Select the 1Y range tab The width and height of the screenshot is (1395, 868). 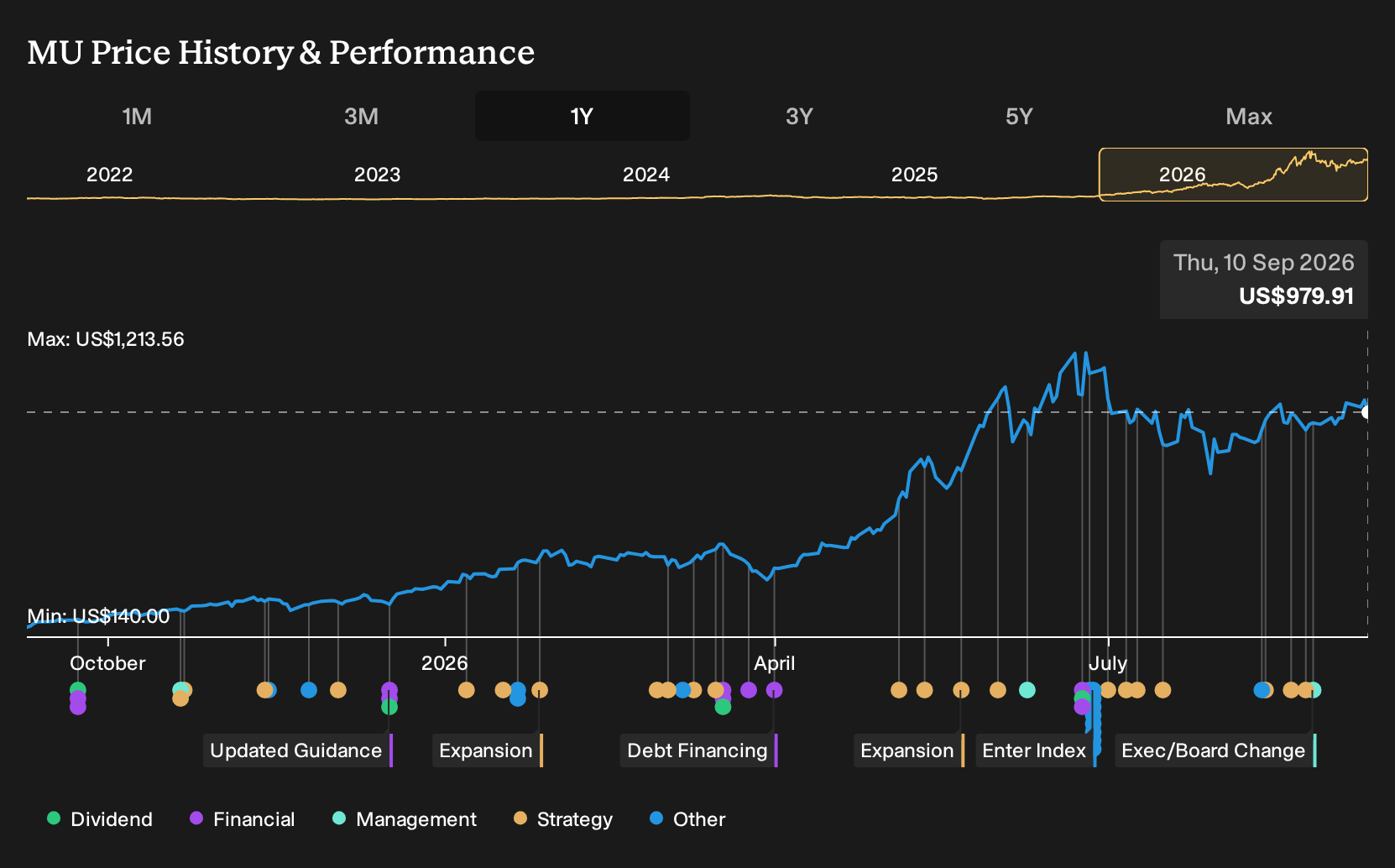pyautogui.click(x=583, y=116)
